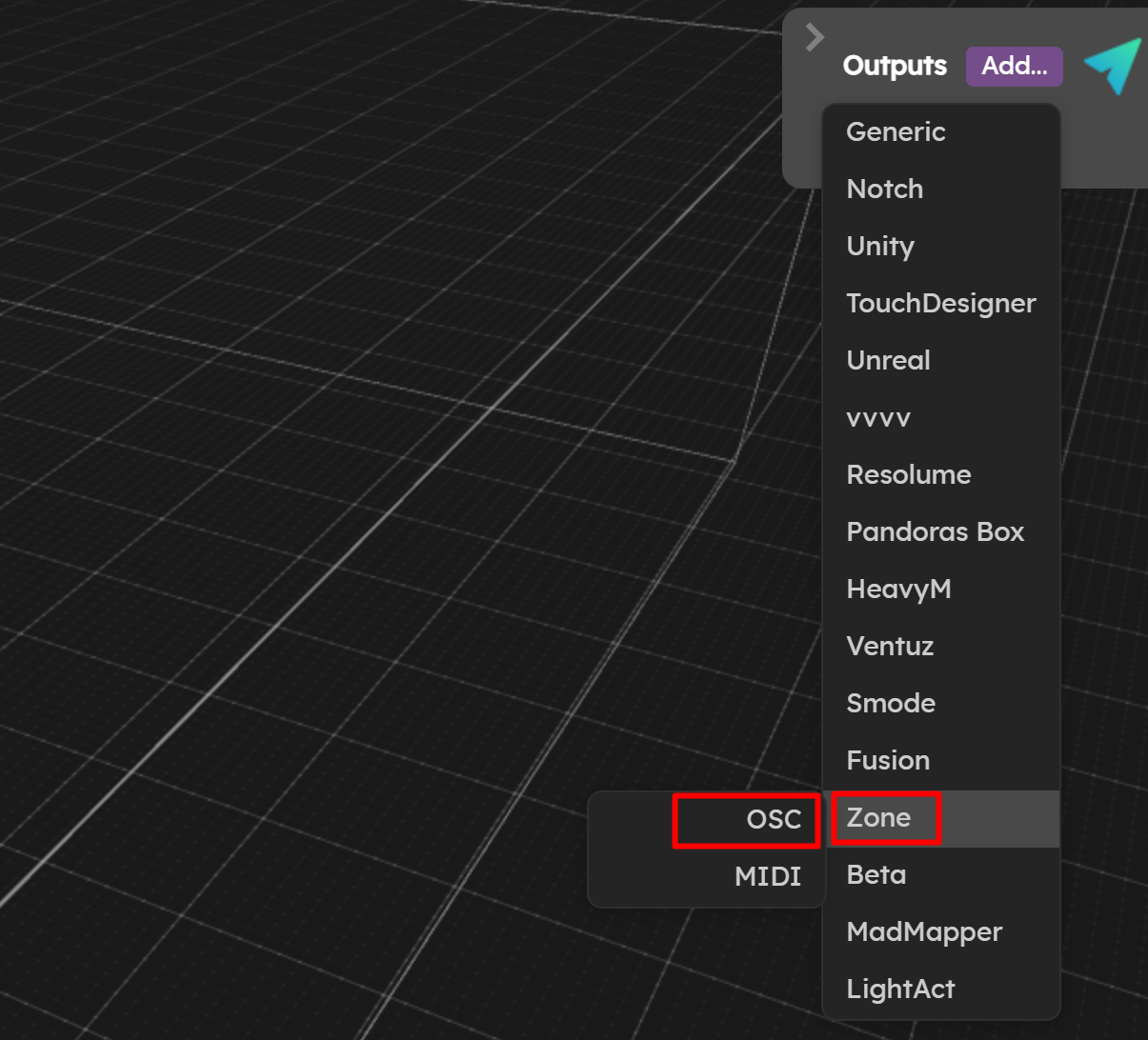Collapse the Outputs panel with the chevron

tap(815, 37)
